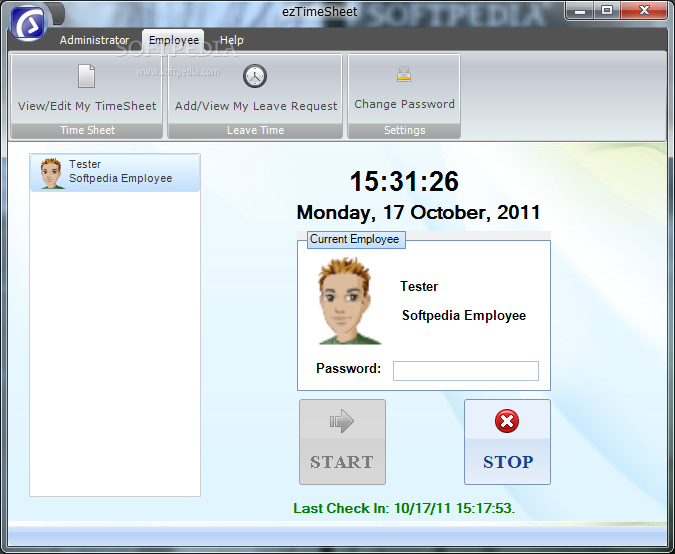Viewport: 675px width, 554px height.
Task: Click the Monday, 17 October, 2011 date
Action: coord(418,213)
